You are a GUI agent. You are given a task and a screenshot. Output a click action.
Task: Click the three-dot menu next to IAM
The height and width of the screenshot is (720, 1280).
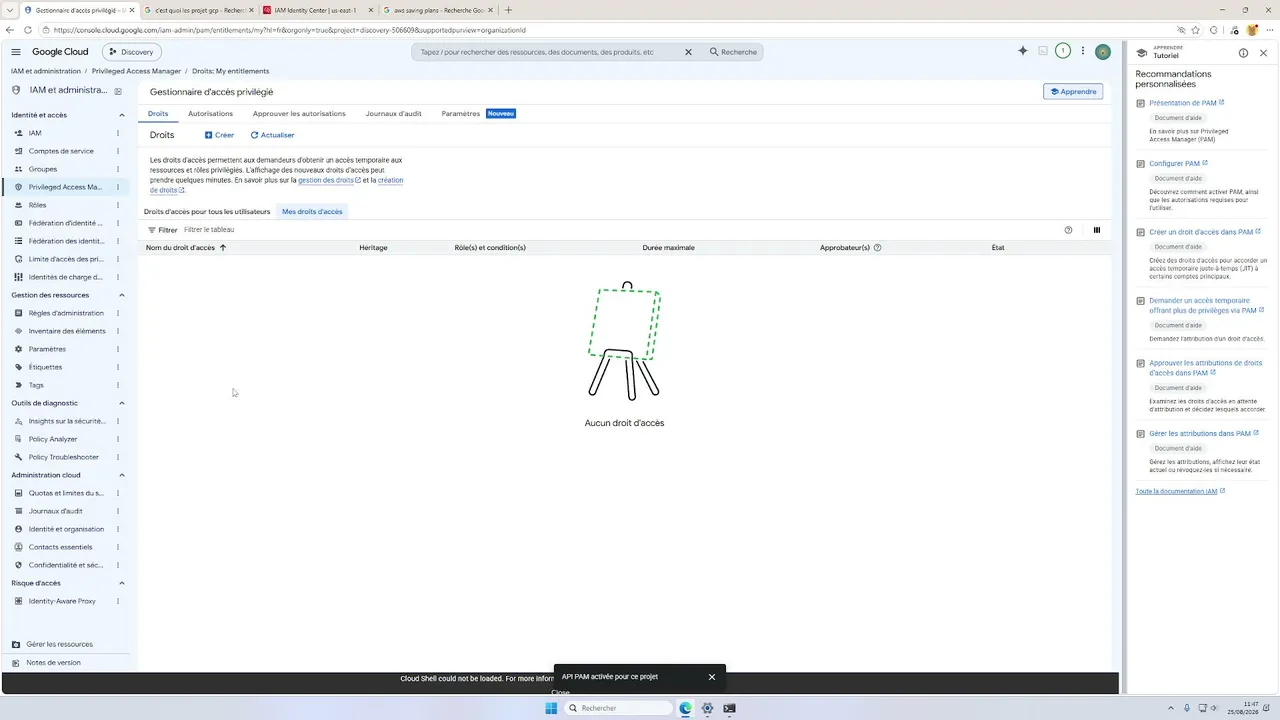(118, 133)
